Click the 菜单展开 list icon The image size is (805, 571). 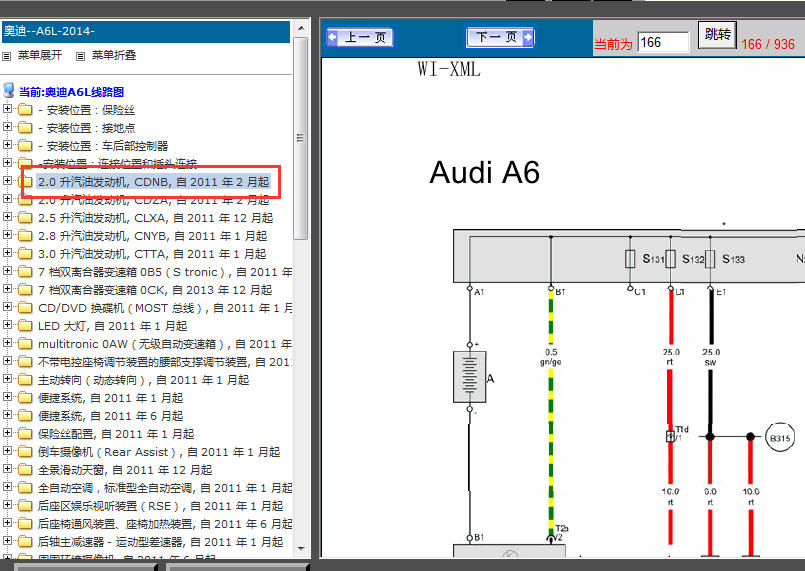point(7,56)
